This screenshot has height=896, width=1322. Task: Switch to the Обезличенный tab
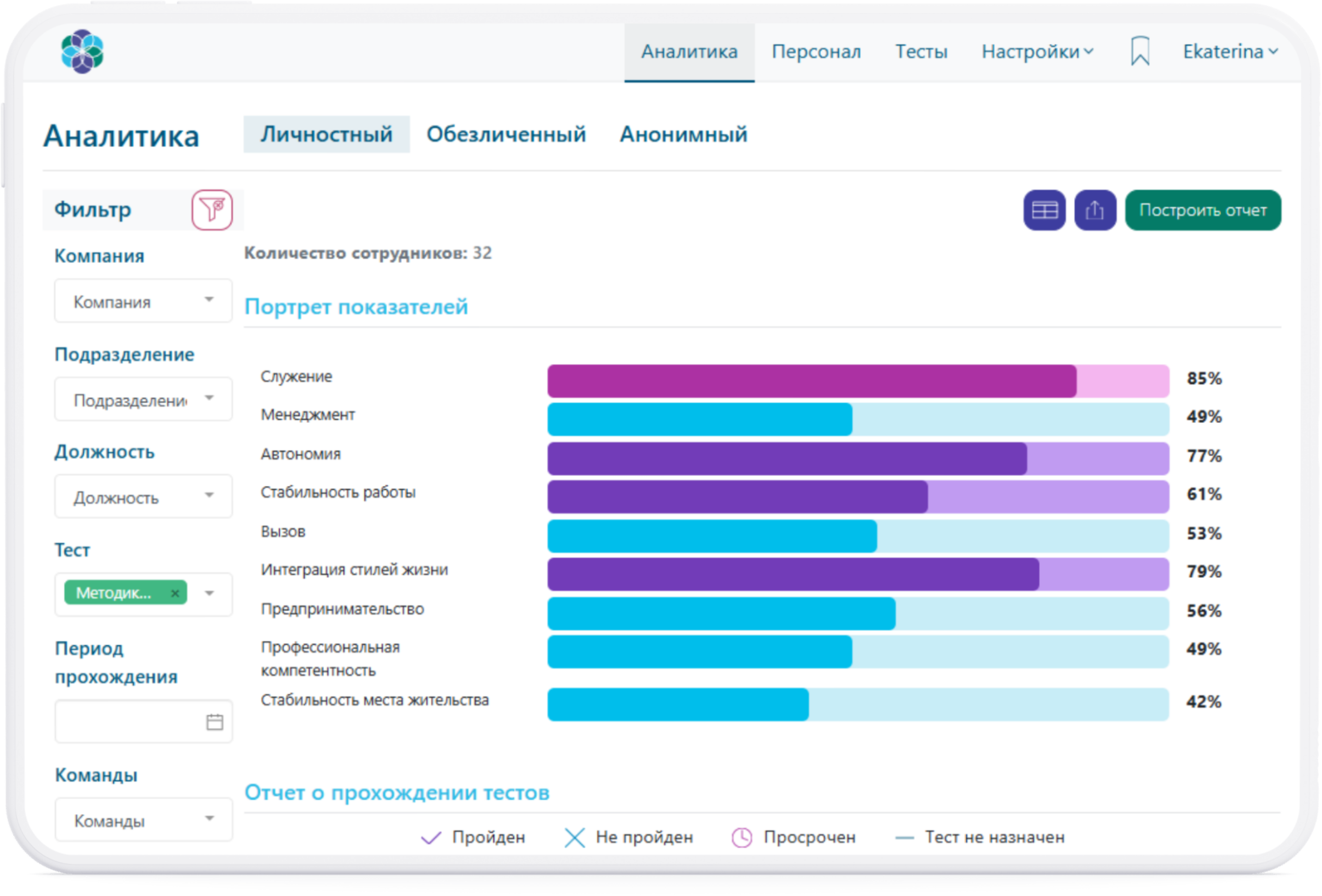click(506, 134)
